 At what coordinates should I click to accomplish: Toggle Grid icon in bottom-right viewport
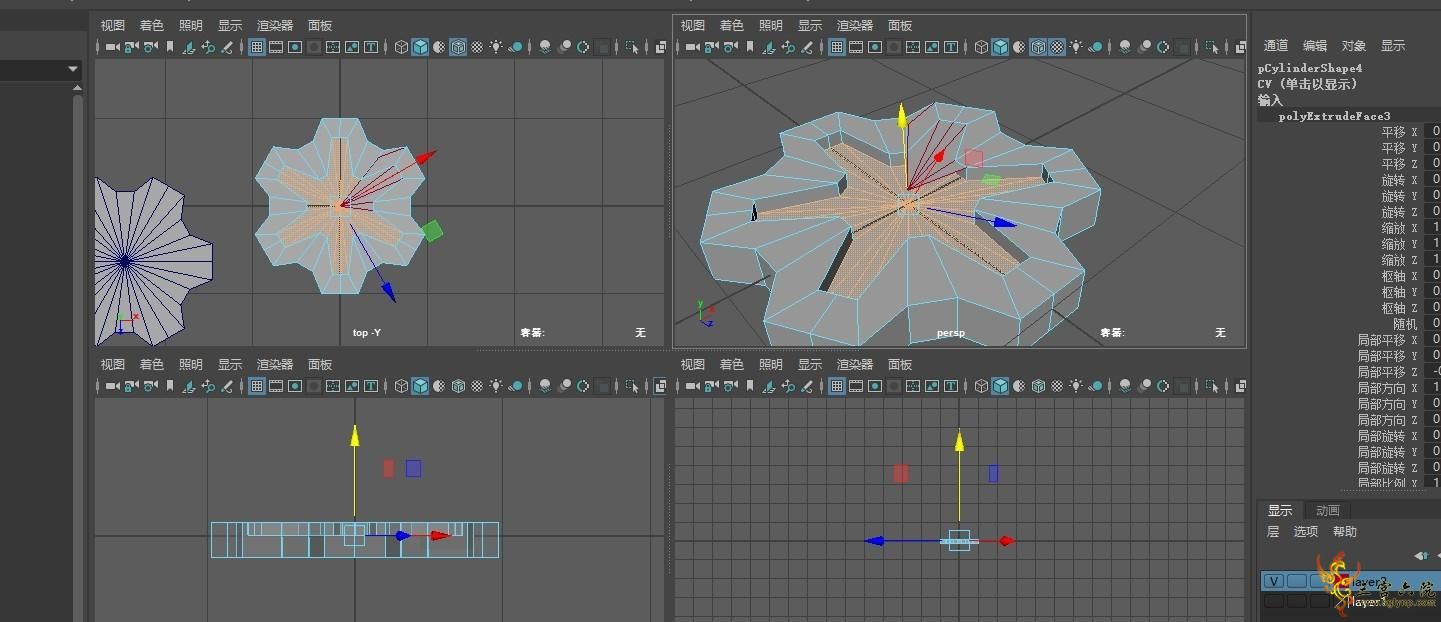(x=837, y=386)
